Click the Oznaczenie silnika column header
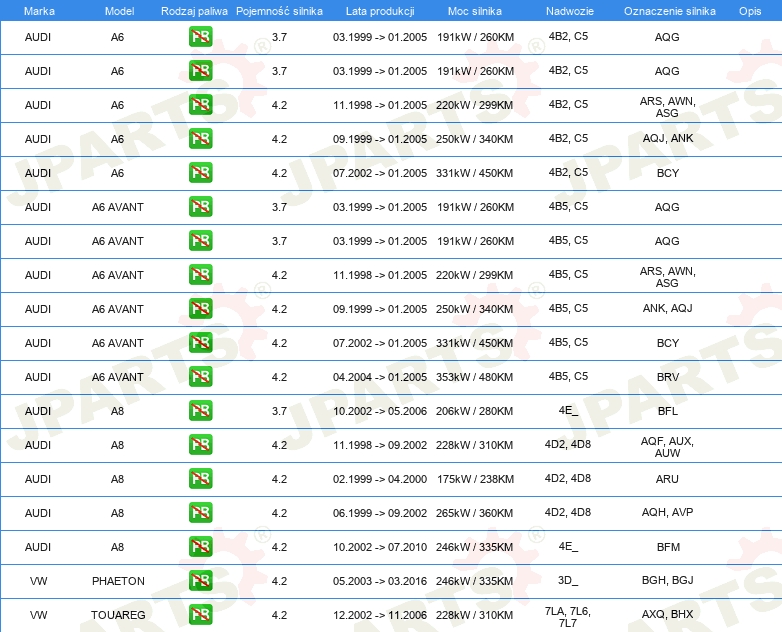Viewport: 782px width, 632px height. 670,11
